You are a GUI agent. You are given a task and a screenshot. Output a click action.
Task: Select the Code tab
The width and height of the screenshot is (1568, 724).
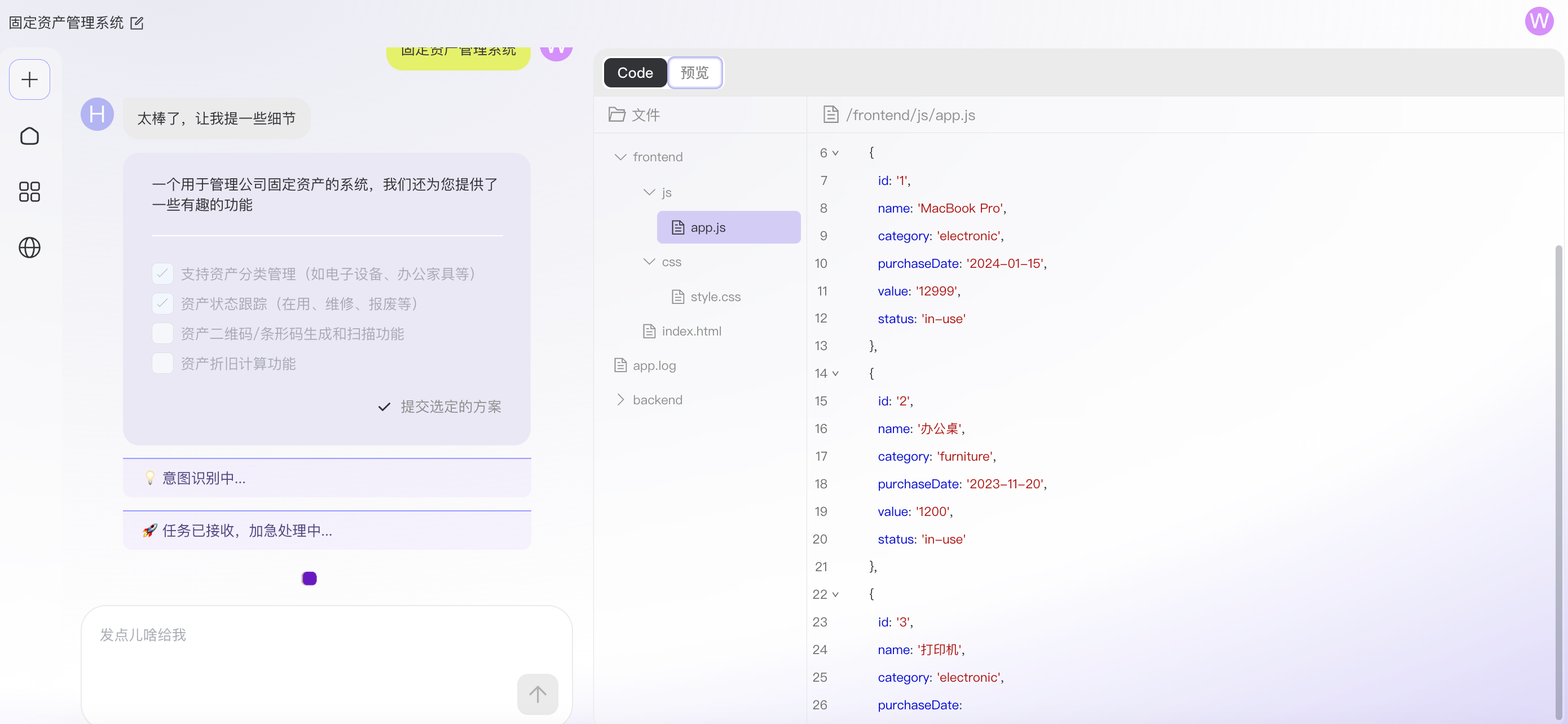635,73
